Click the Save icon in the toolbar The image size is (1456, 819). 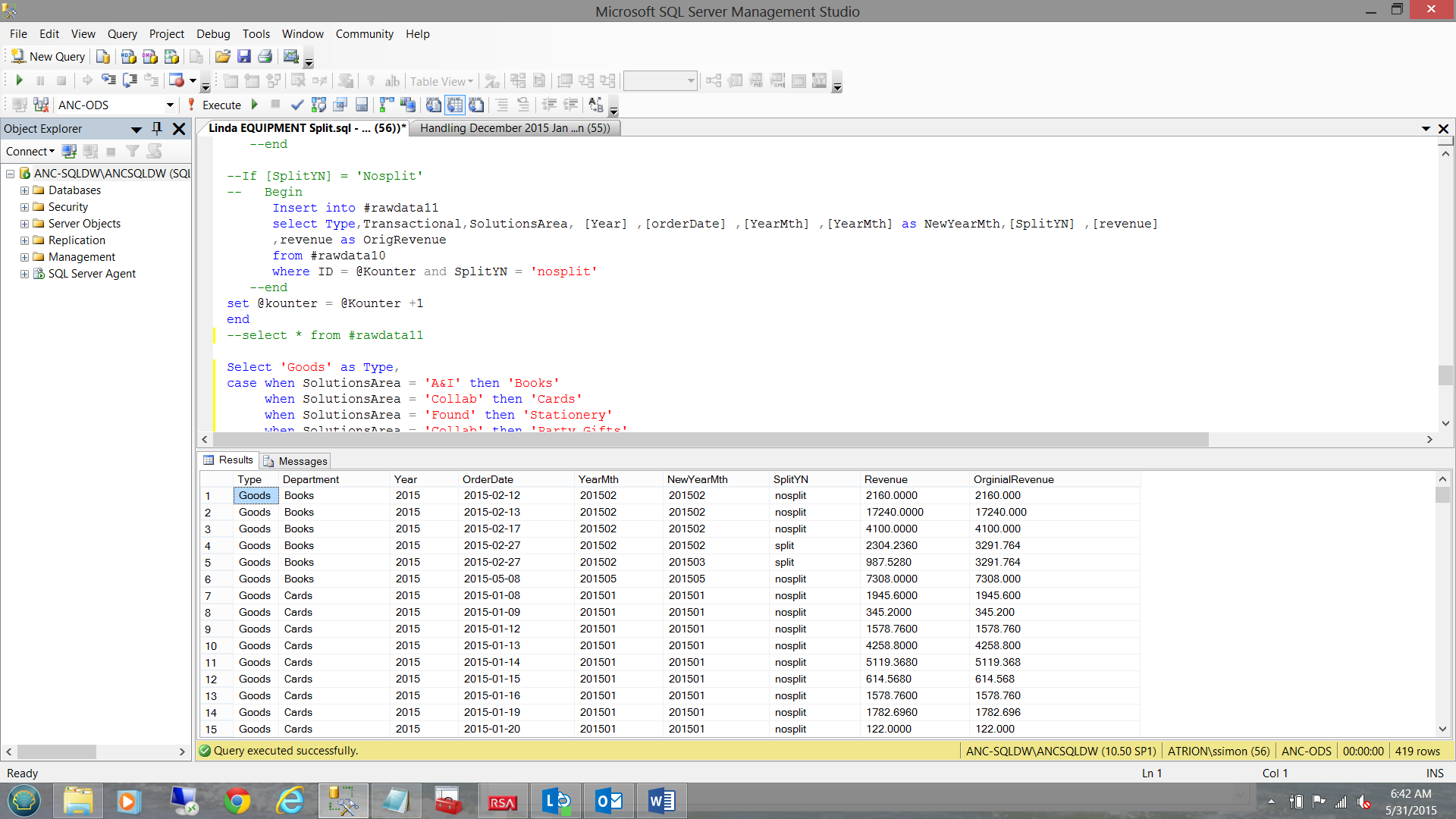243,57
